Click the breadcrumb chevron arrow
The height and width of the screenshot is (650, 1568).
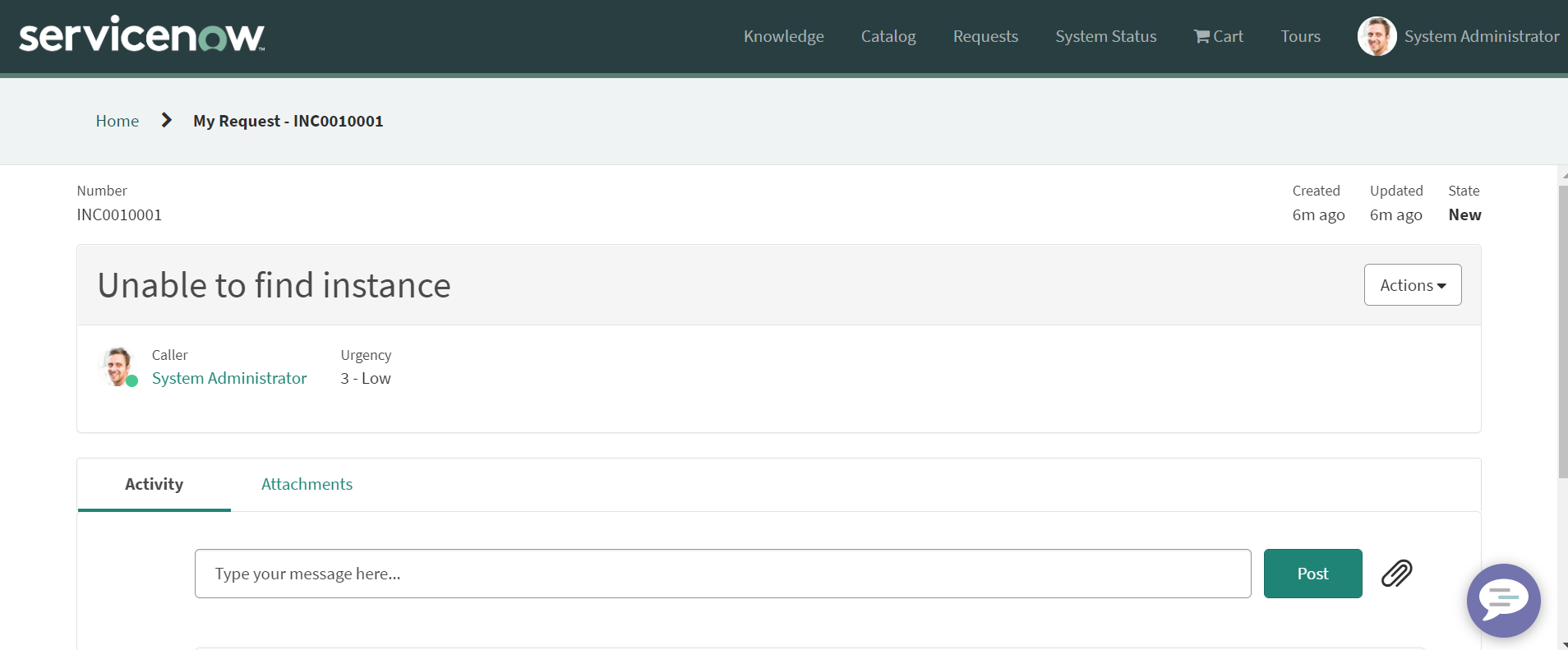[x=167, y=121]
